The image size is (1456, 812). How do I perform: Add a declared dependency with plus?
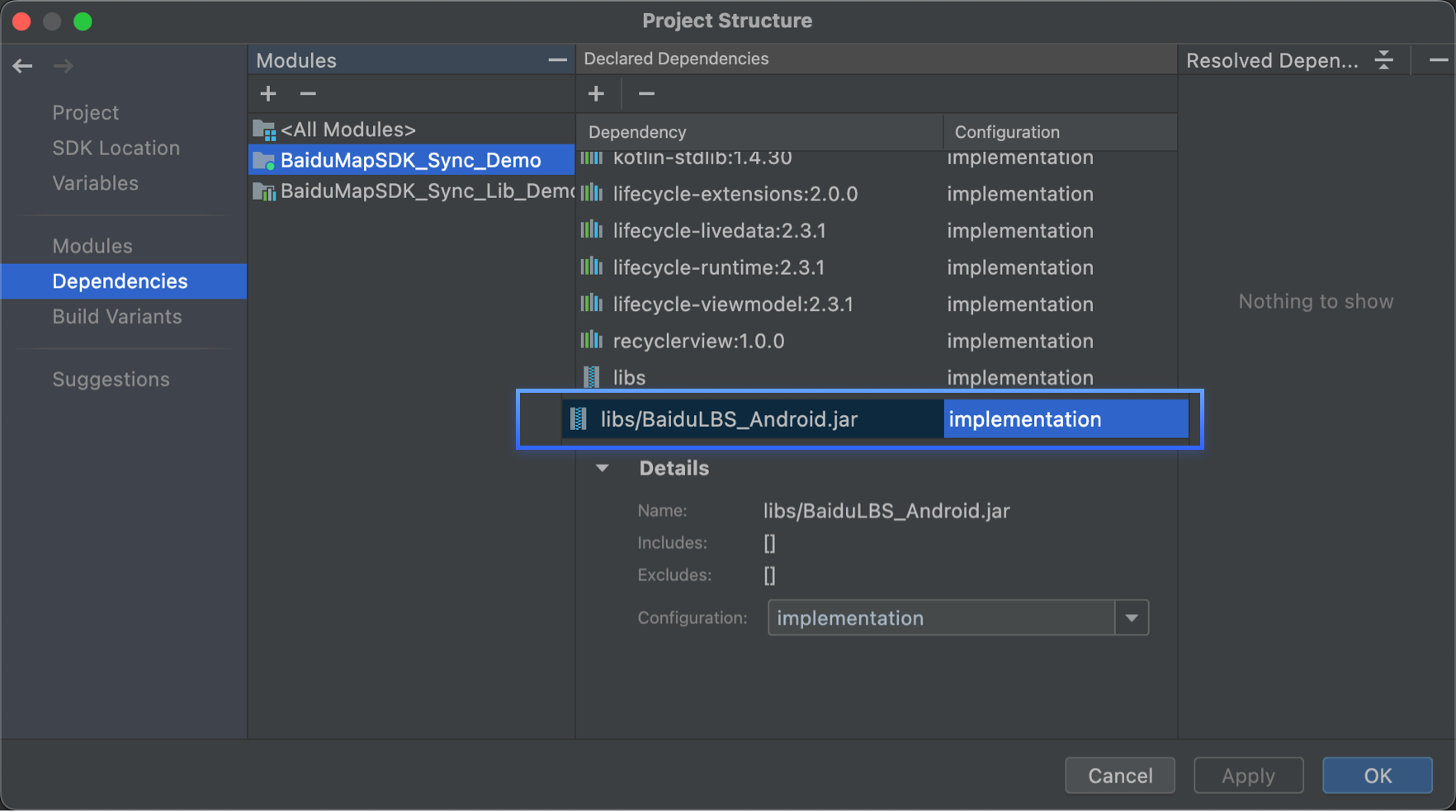tap(596, 94)
